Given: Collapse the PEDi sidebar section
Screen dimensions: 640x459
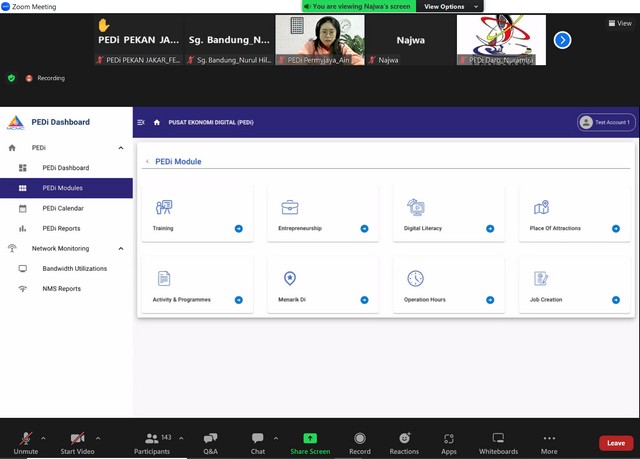Looking at the screenshot, I should 121,148.
